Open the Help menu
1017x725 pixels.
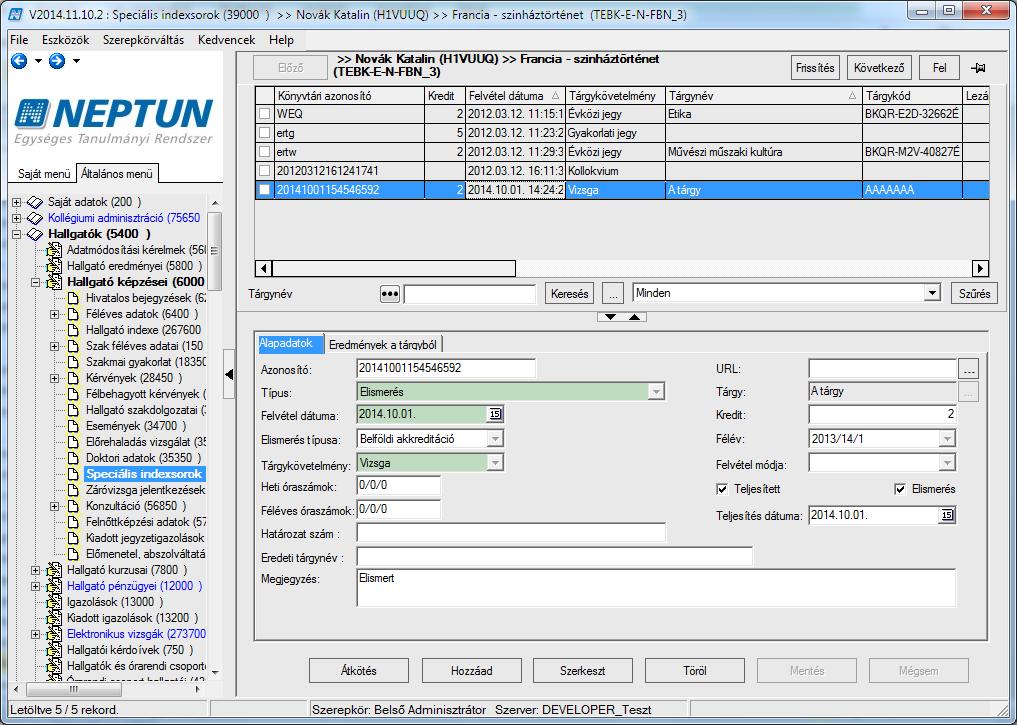tap(281, 40)
